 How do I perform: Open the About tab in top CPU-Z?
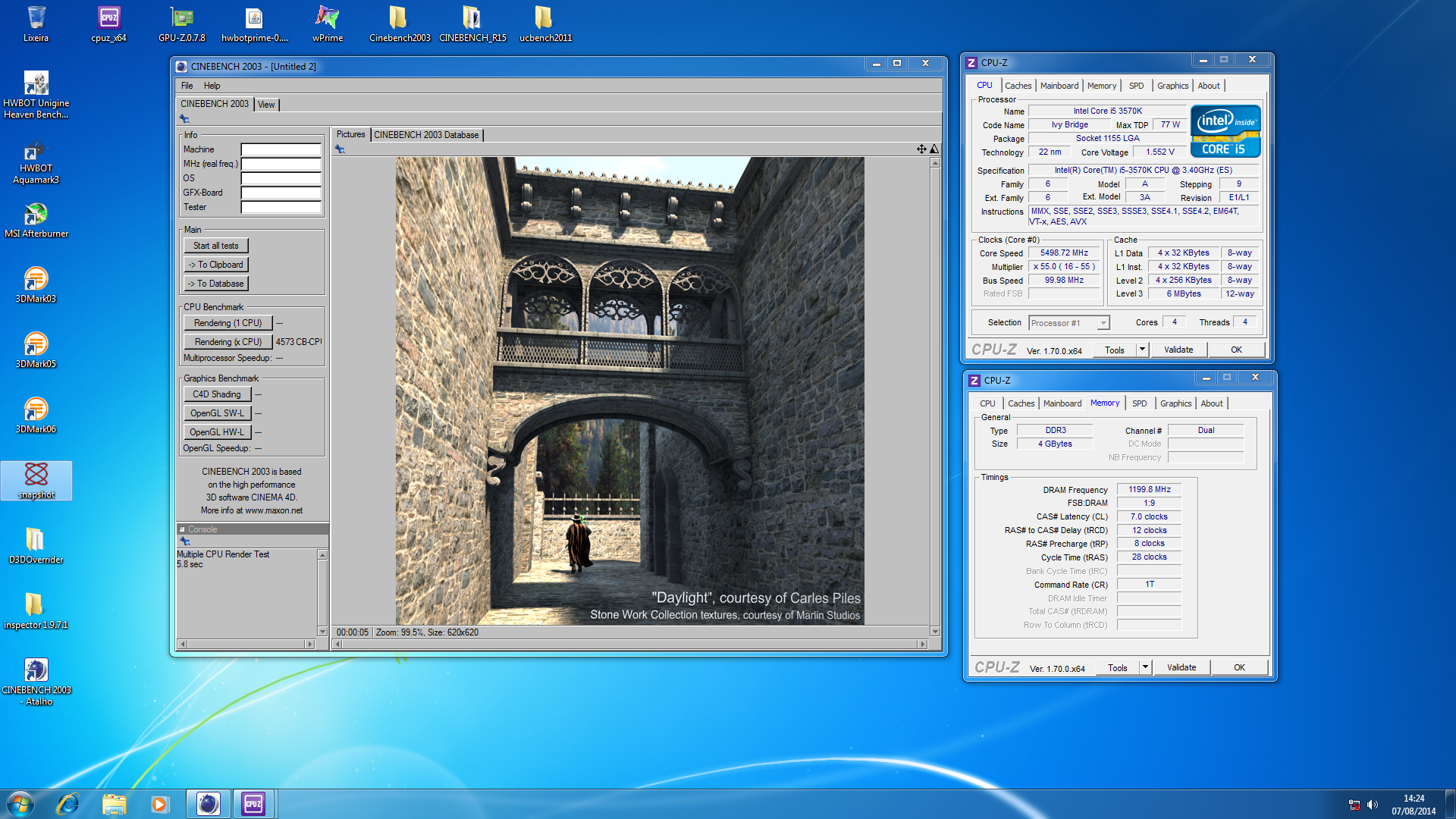coord(1209,86)
